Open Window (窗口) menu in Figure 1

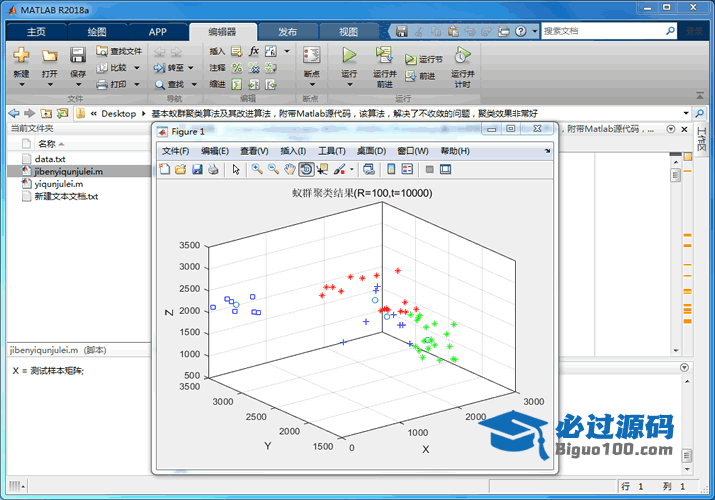tap(413, 151)
